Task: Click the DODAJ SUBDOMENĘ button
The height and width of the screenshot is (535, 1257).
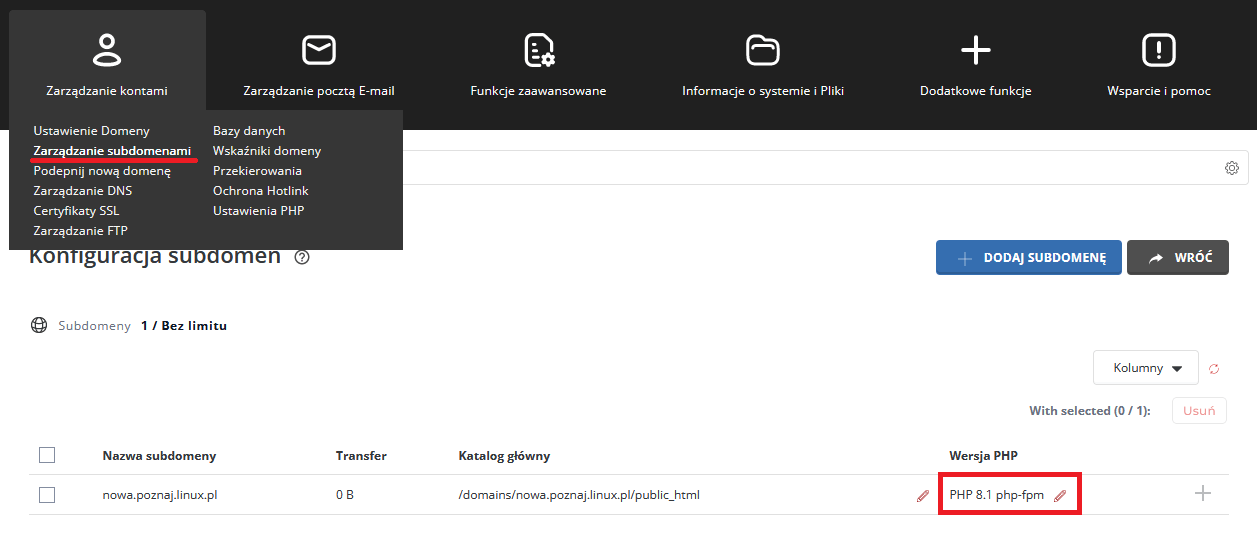Action: [x=1029, y=257]
